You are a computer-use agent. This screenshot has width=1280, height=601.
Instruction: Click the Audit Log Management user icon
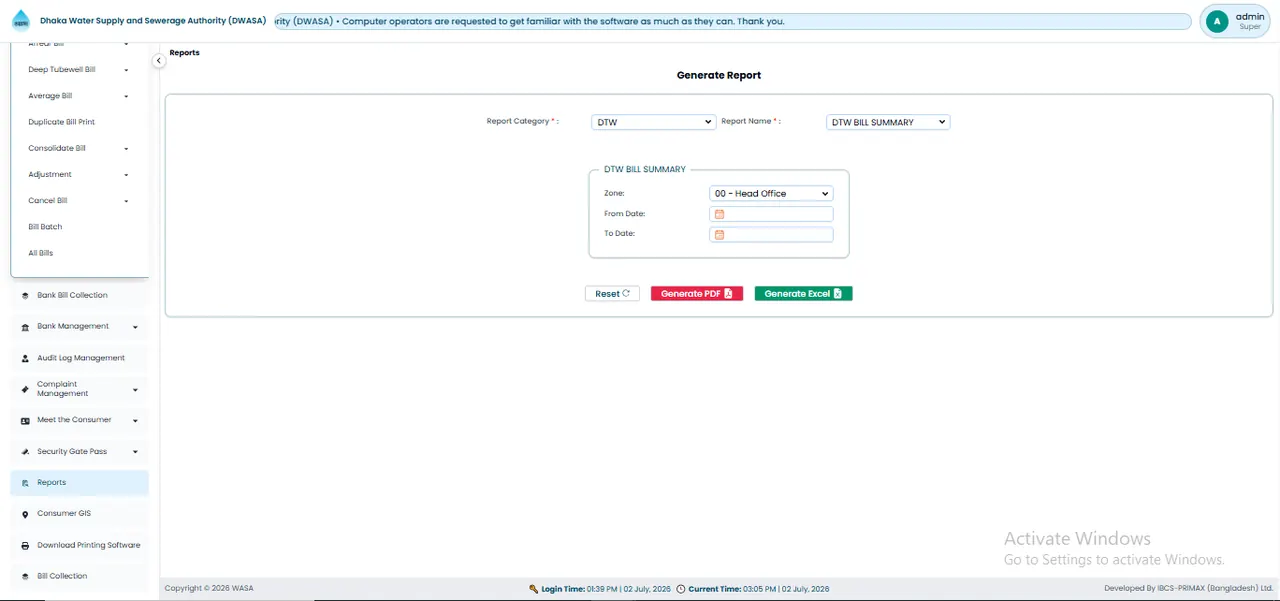coord(25,358)
